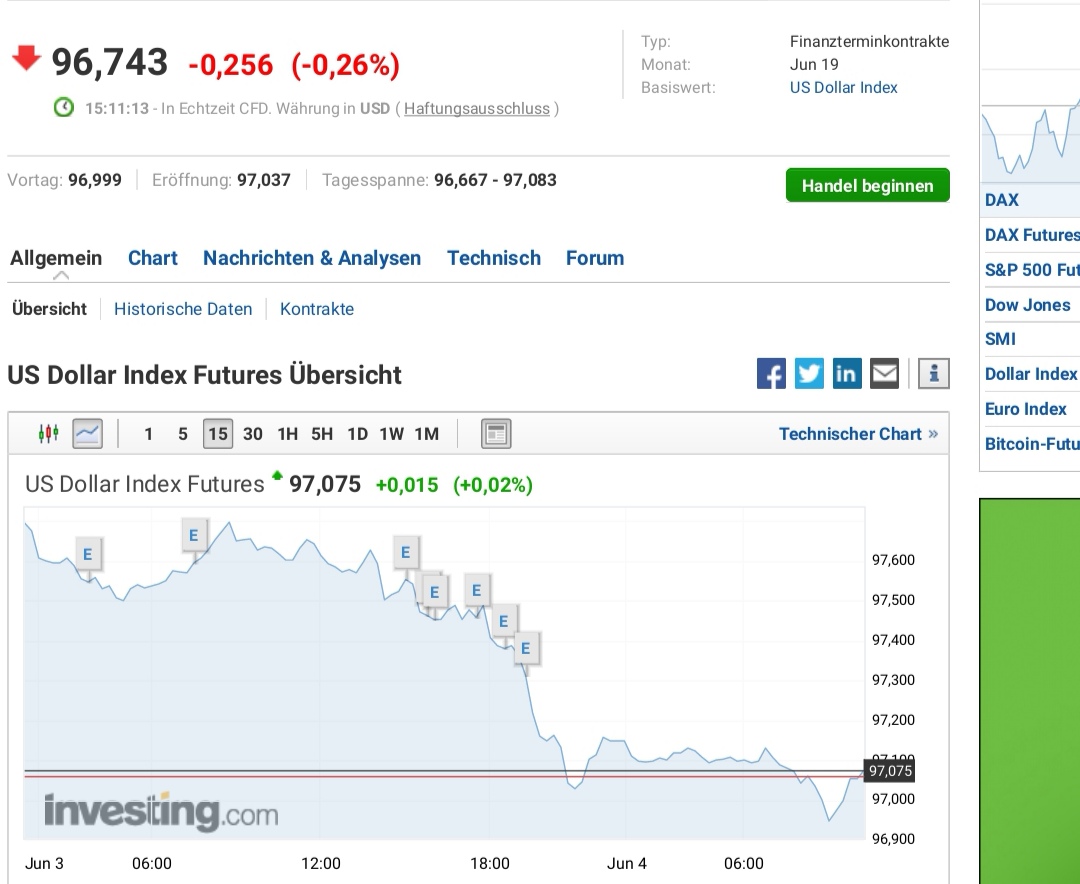Select the 1W chart interval
Image resolution: width=1080 pixels, height=884 pixels.
[x=391, y=434]
